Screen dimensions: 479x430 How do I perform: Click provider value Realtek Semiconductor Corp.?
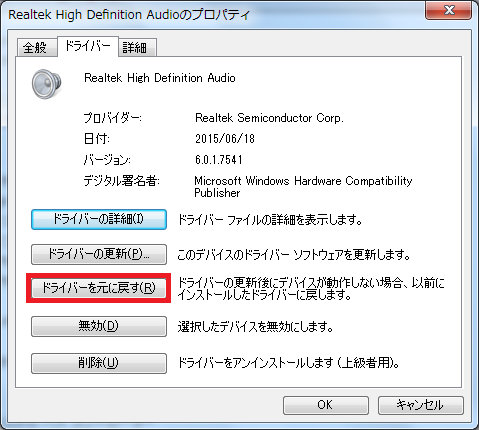269,118
